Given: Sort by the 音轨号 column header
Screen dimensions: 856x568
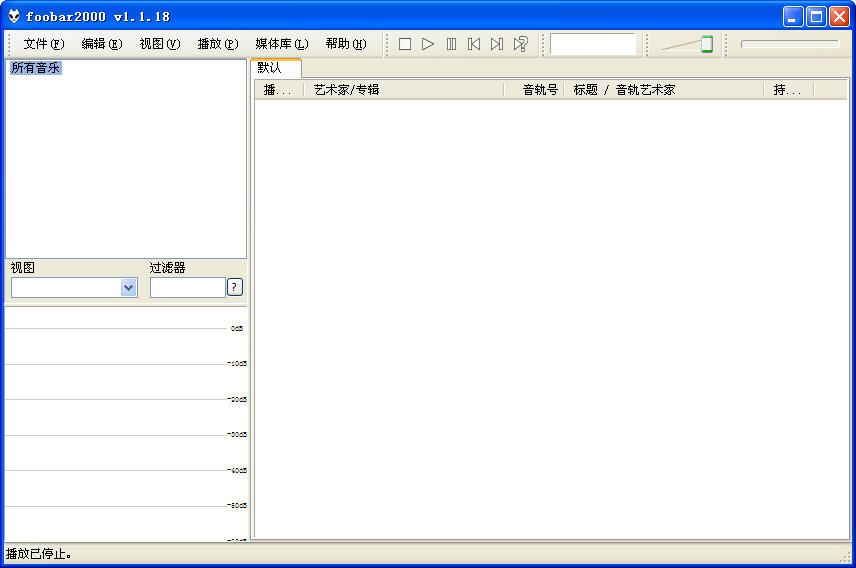Looking at the screenshot, I should (533, 90).
